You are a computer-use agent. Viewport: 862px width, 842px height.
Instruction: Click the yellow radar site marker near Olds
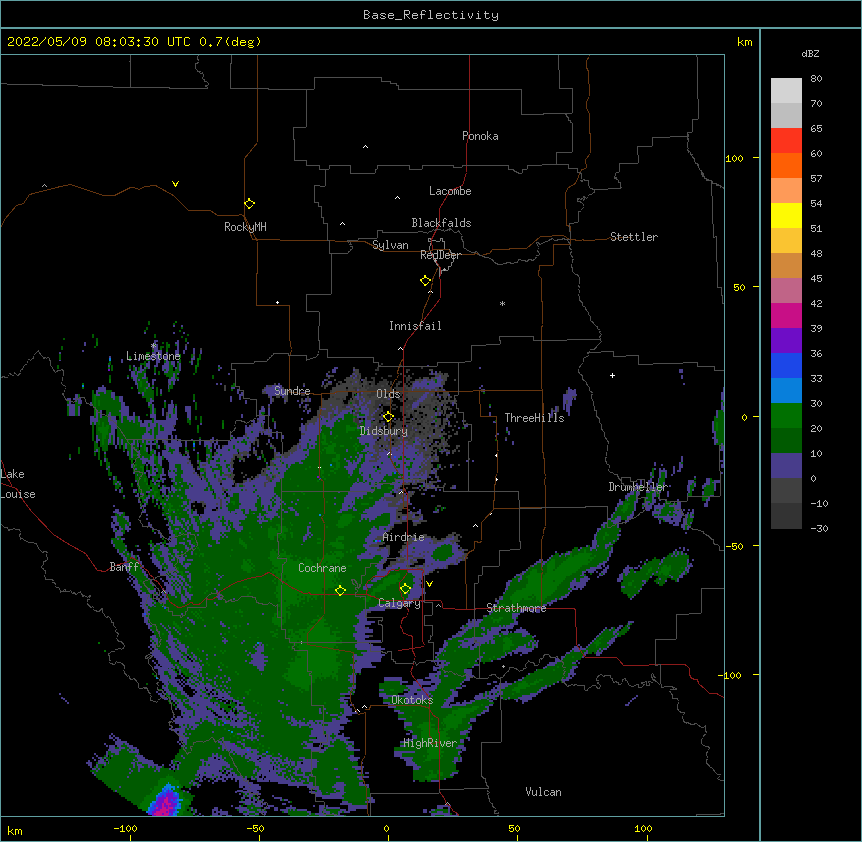click(x=388, y=416)
